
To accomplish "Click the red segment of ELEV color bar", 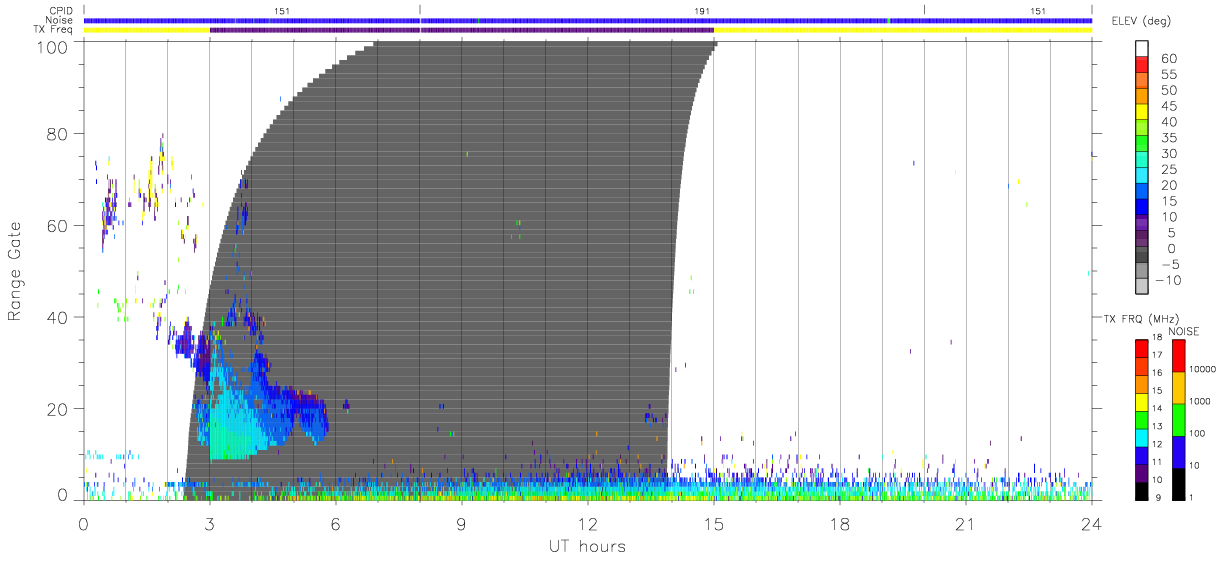I will pyautogui.click(x=1142, y=63).
